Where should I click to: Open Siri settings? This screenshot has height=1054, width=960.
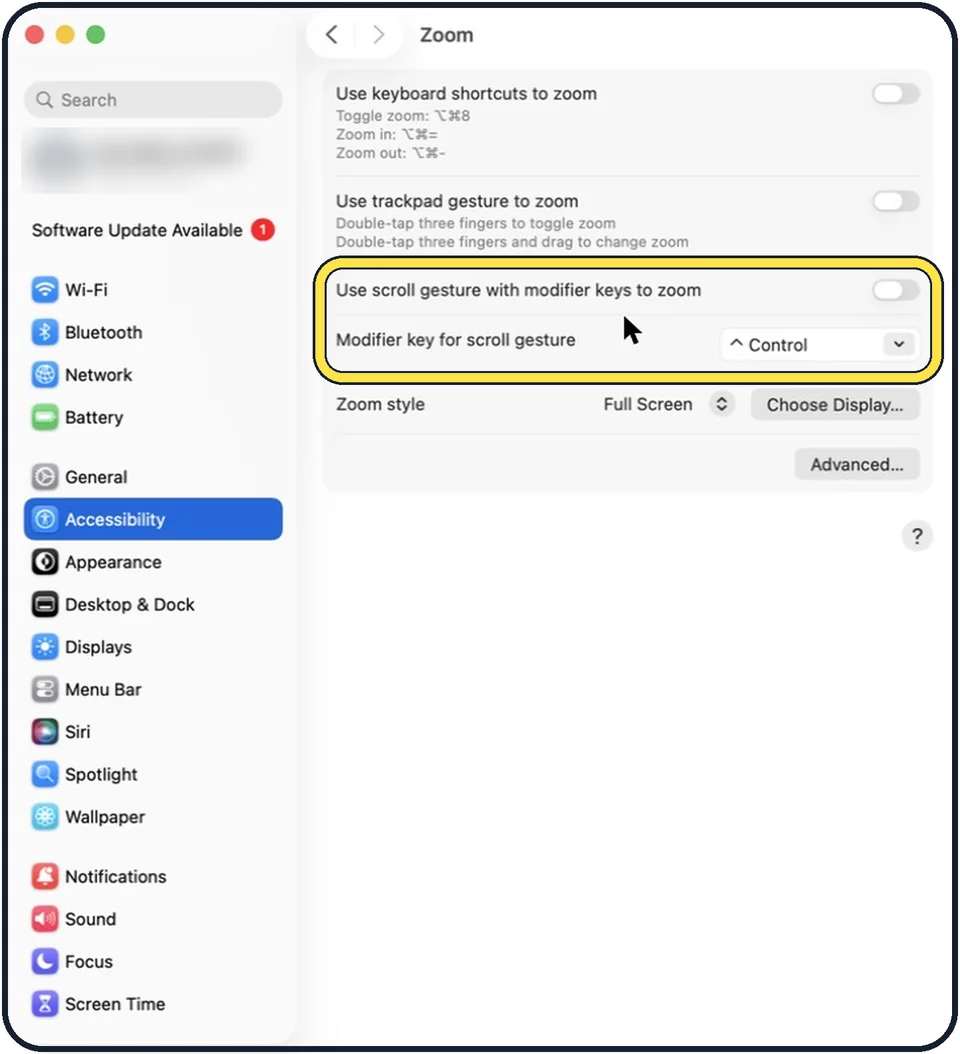[x=153, y=731]
